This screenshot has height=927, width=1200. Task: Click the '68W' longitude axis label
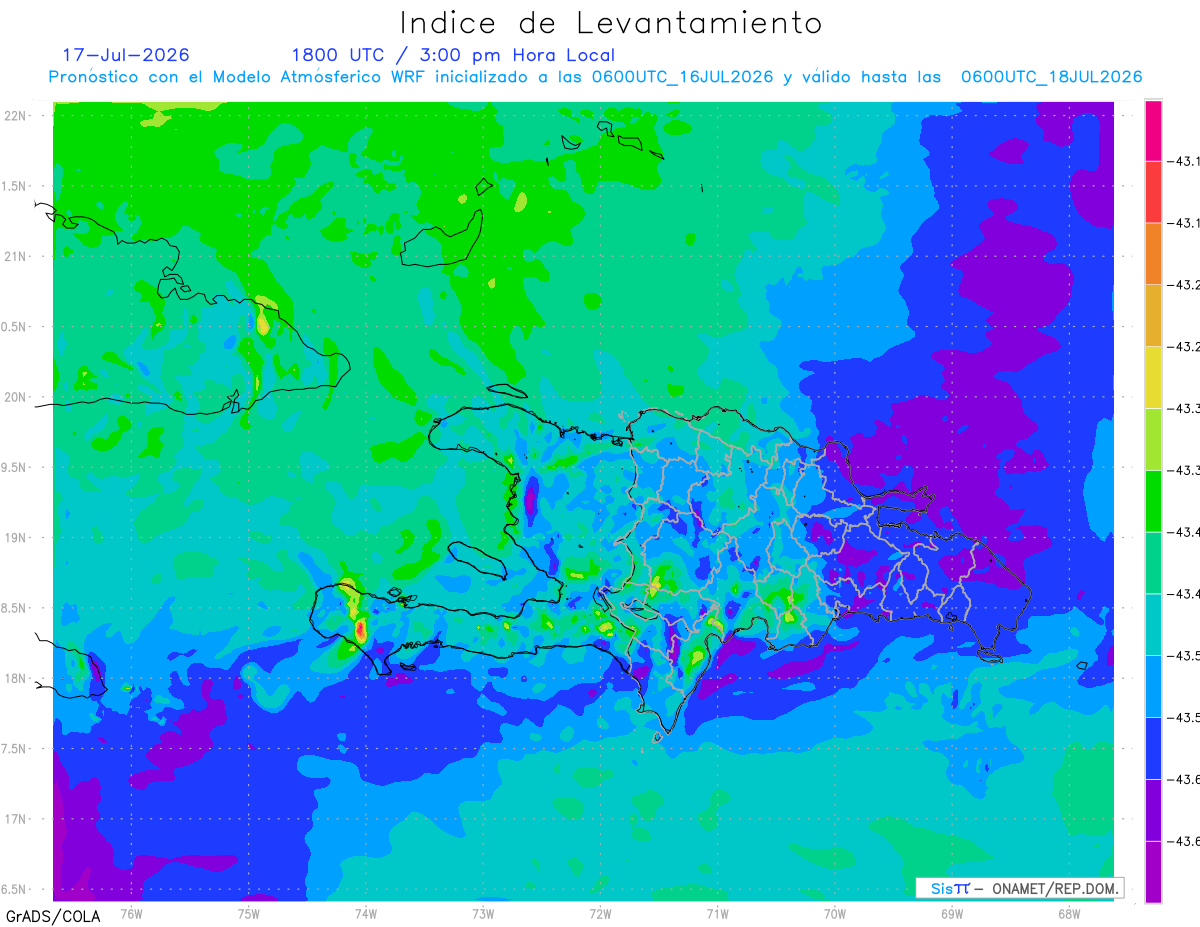[x=1069, y=913]
